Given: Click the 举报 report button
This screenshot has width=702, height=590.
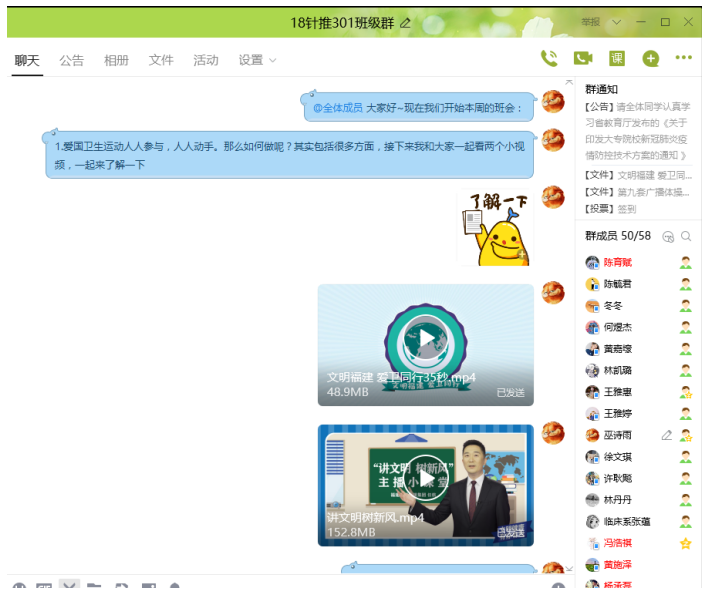Looking at the screenshot, I should (591, 22).
